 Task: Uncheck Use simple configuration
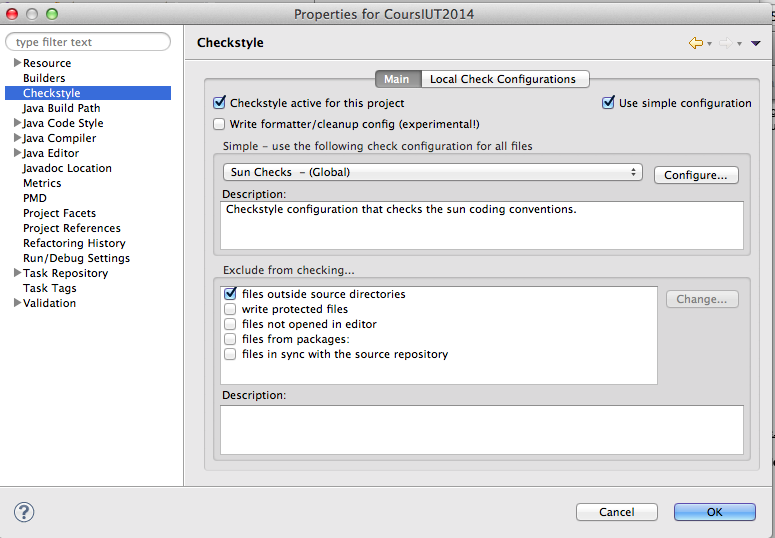(609, 103)
